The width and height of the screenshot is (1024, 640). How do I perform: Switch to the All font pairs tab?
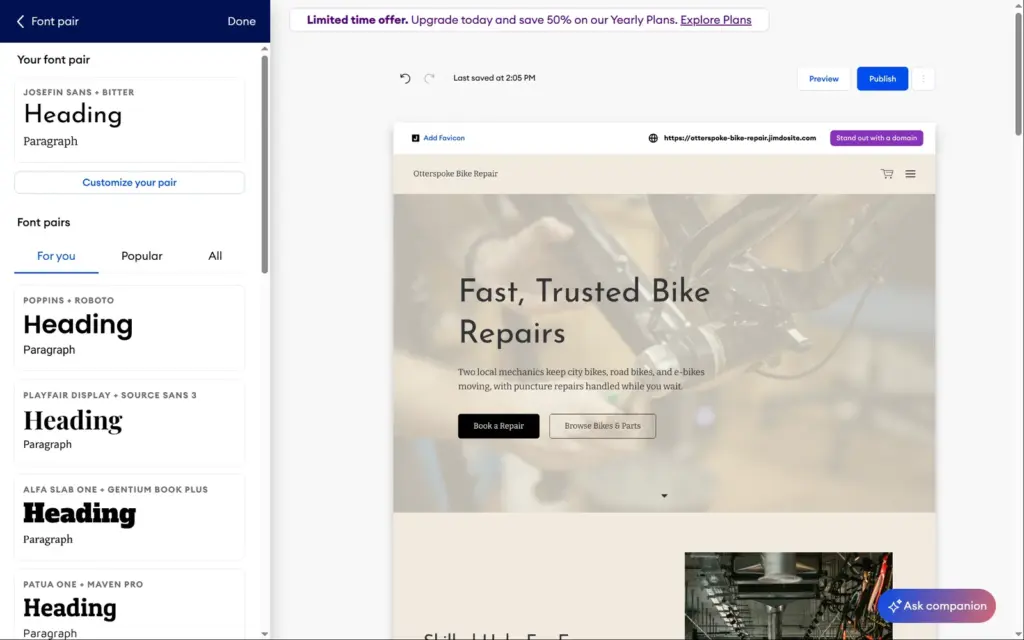pyautogui.click(x=215, y=256)
